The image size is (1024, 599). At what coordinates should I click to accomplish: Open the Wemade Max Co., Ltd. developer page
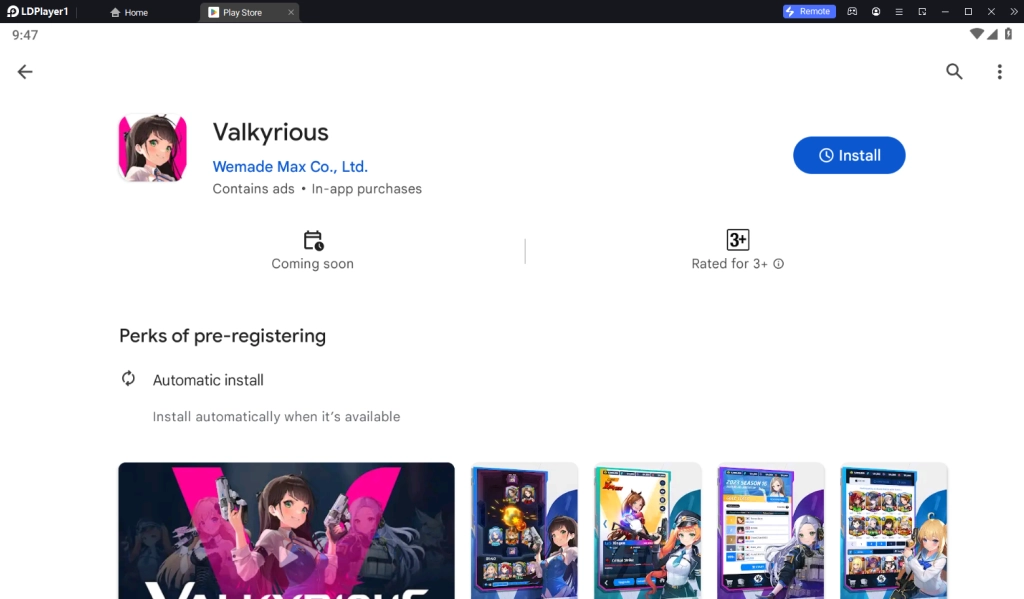pos(290,167)
